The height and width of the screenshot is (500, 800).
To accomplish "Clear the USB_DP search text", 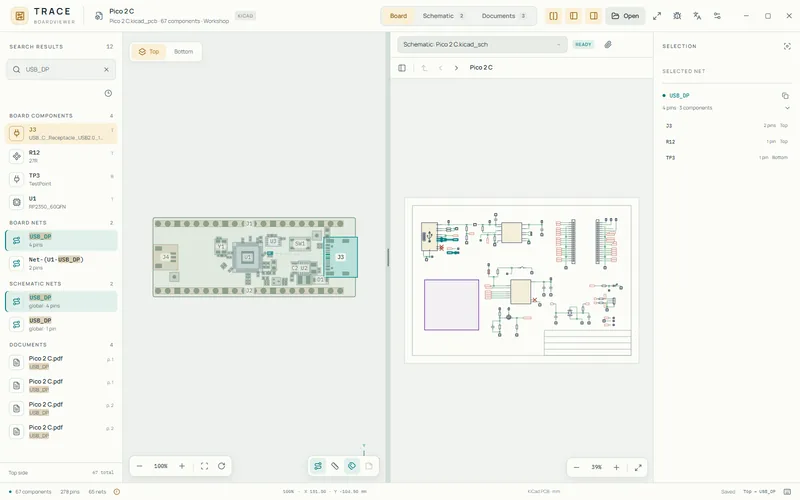I will (x=106, y=69).
